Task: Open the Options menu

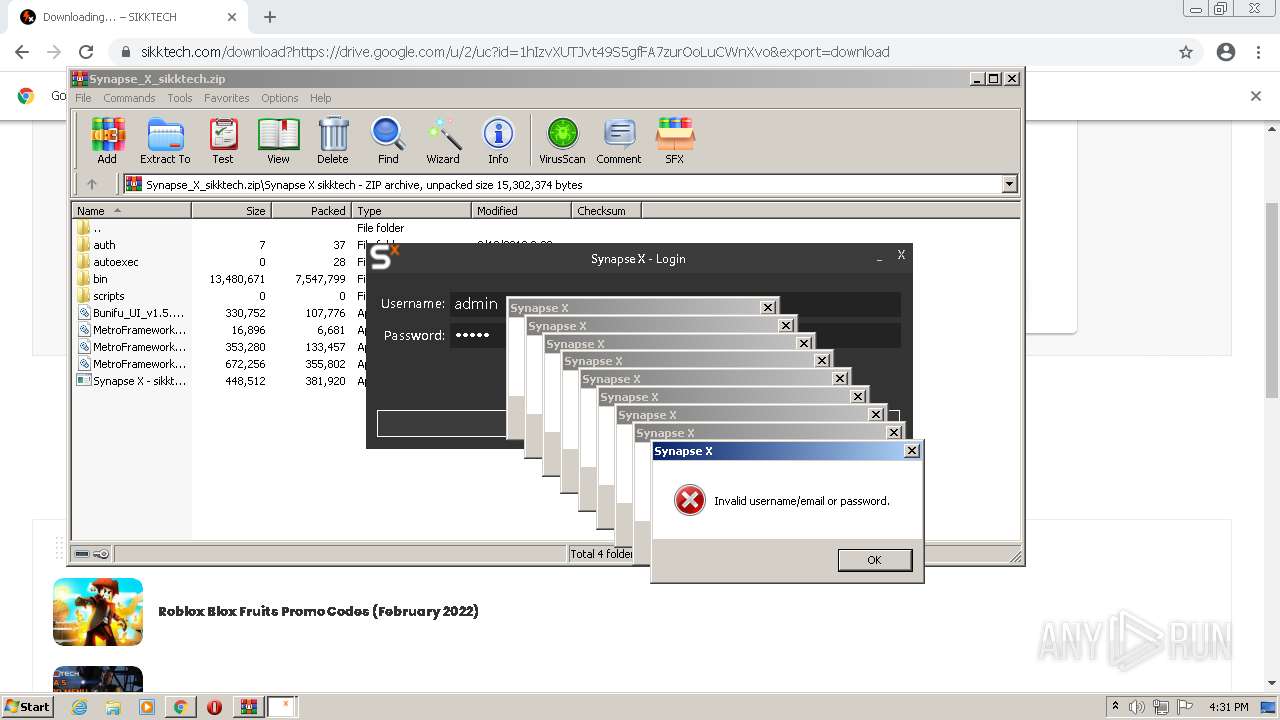Action: [280, 98]
